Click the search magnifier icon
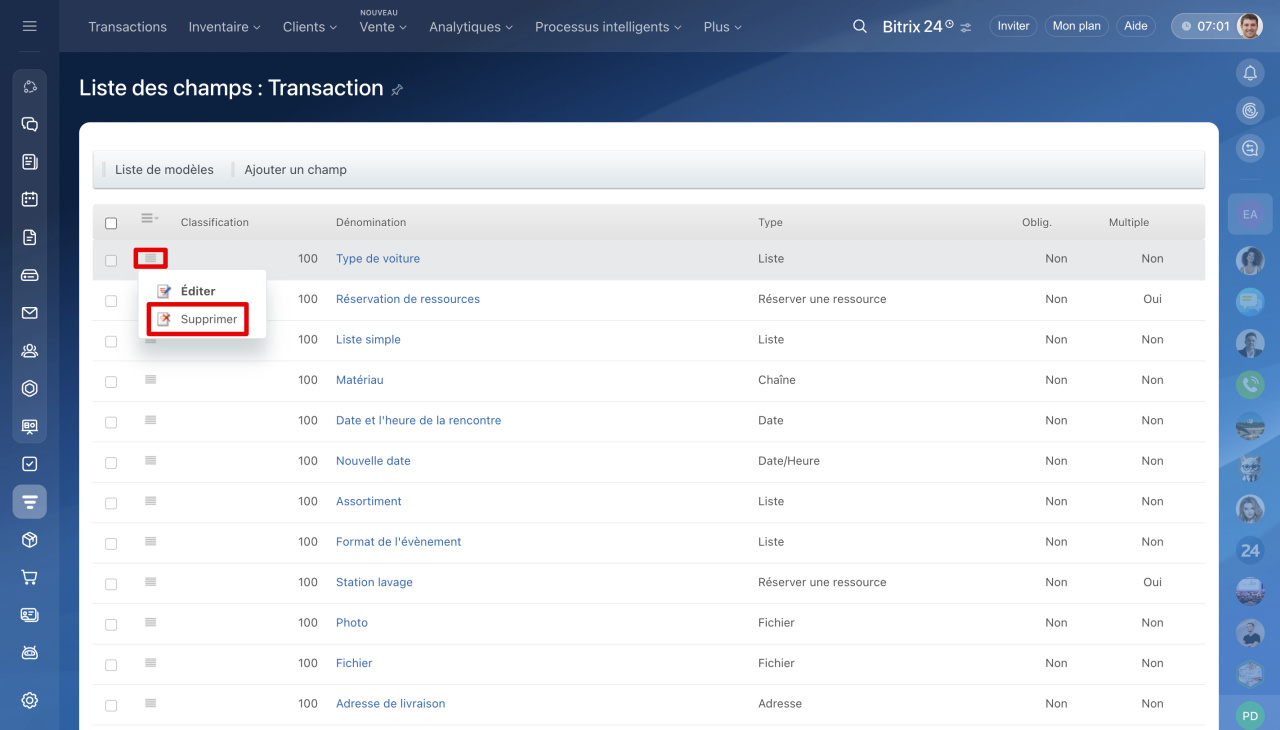The width and height of the screenshot is (1280, 730). tap(860, 26)
